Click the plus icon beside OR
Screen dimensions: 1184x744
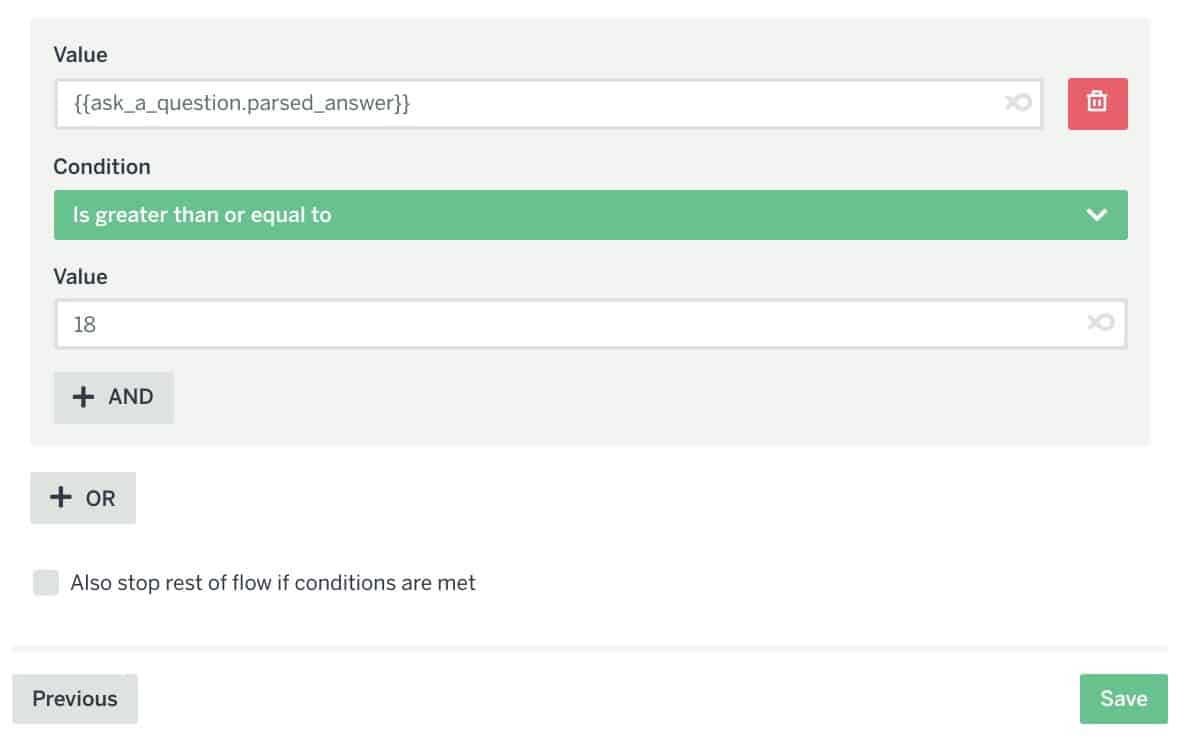tap(61, 498)
